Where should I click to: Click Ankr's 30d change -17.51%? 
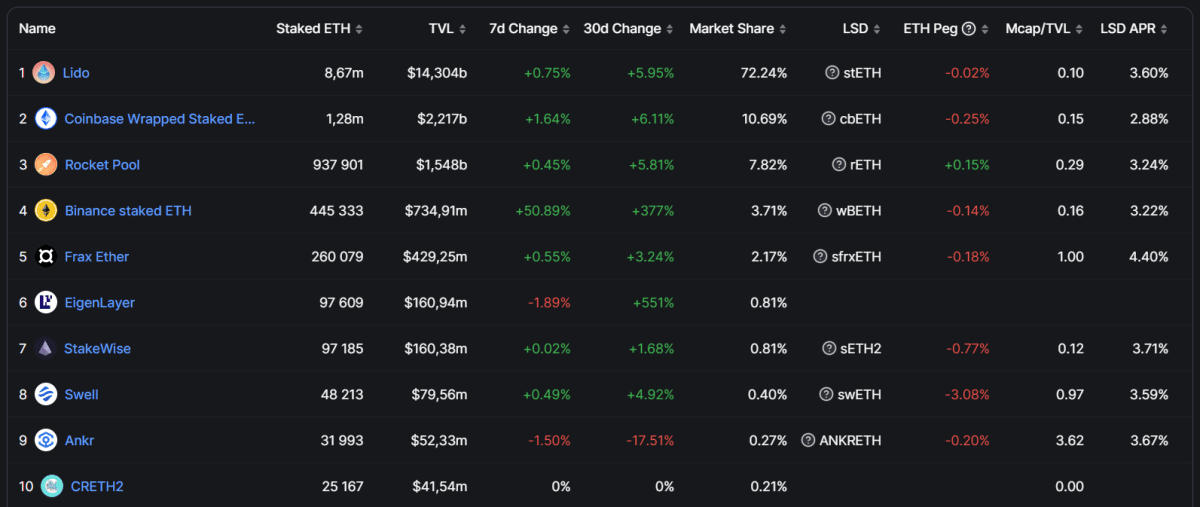point(650,441)
